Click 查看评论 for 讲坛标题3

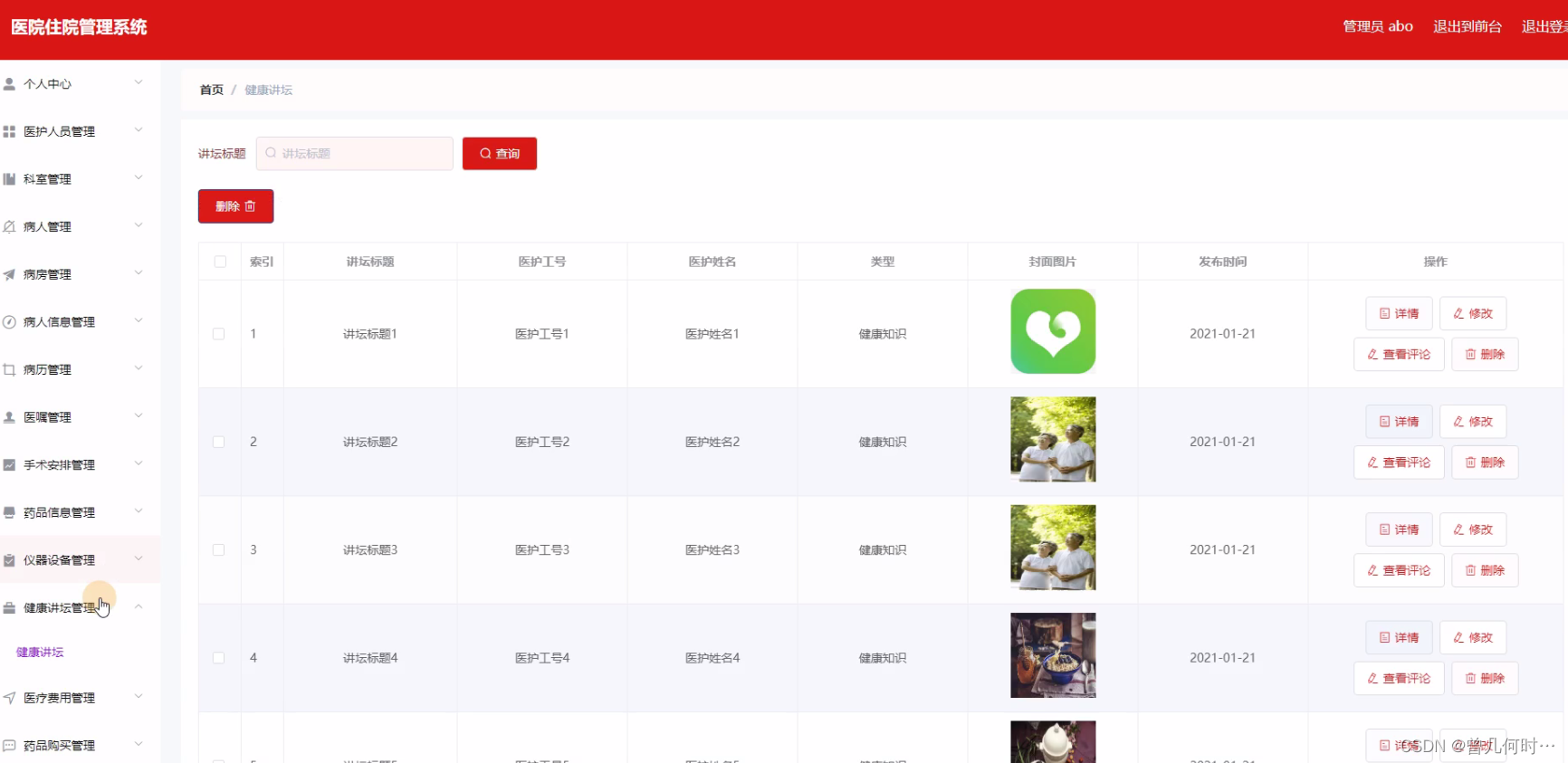(1399, 570)
